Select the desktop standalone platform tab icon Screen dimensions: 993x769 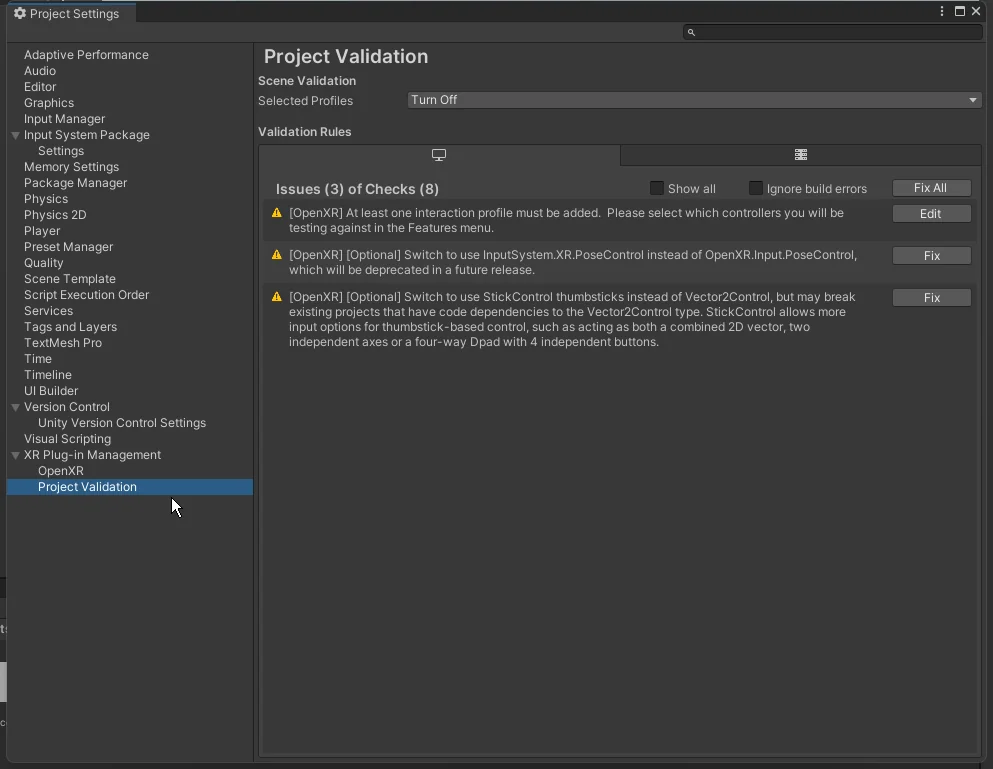click(439, 155)
